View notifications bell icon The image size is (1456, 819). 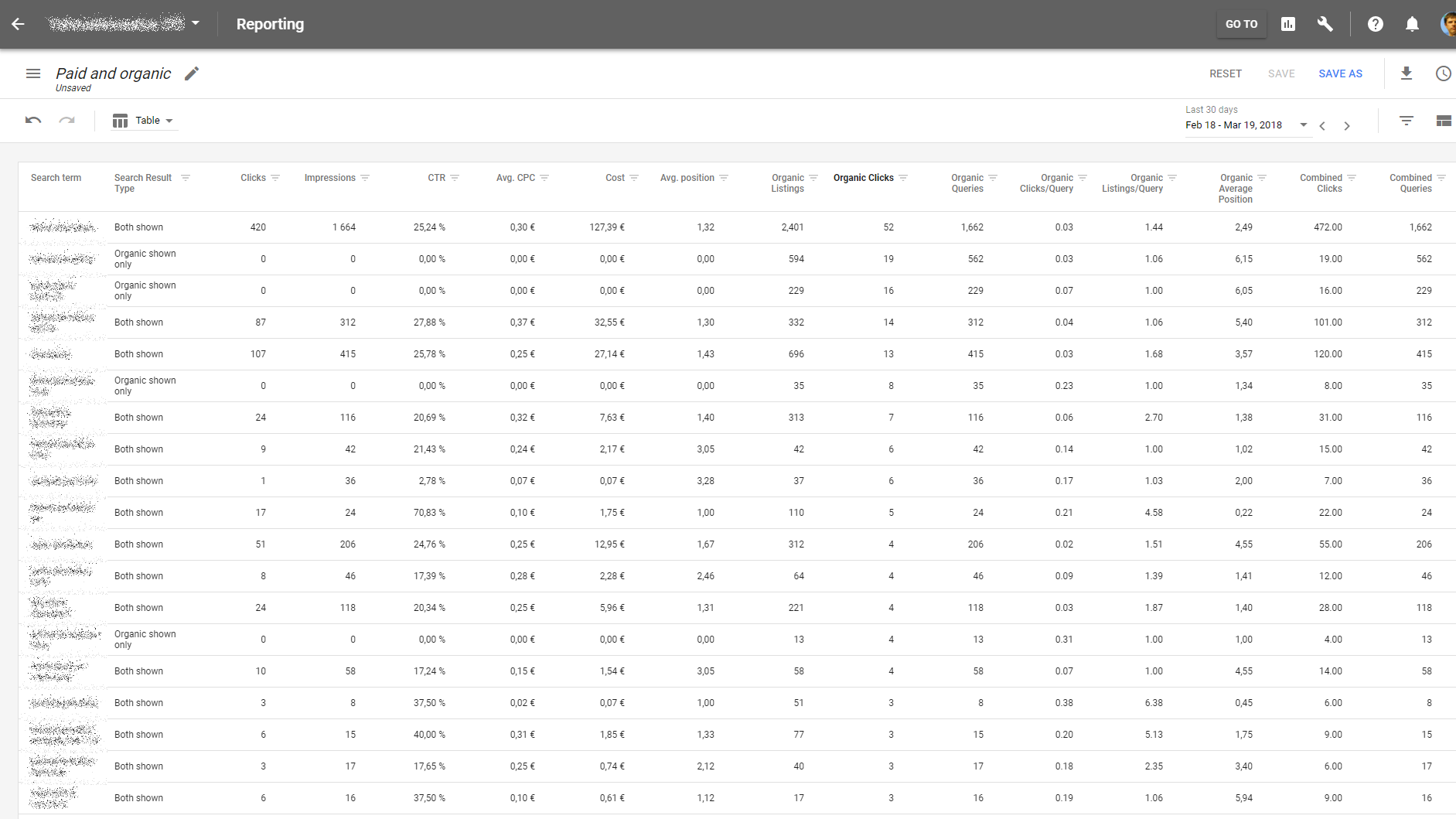(1412, 24)
